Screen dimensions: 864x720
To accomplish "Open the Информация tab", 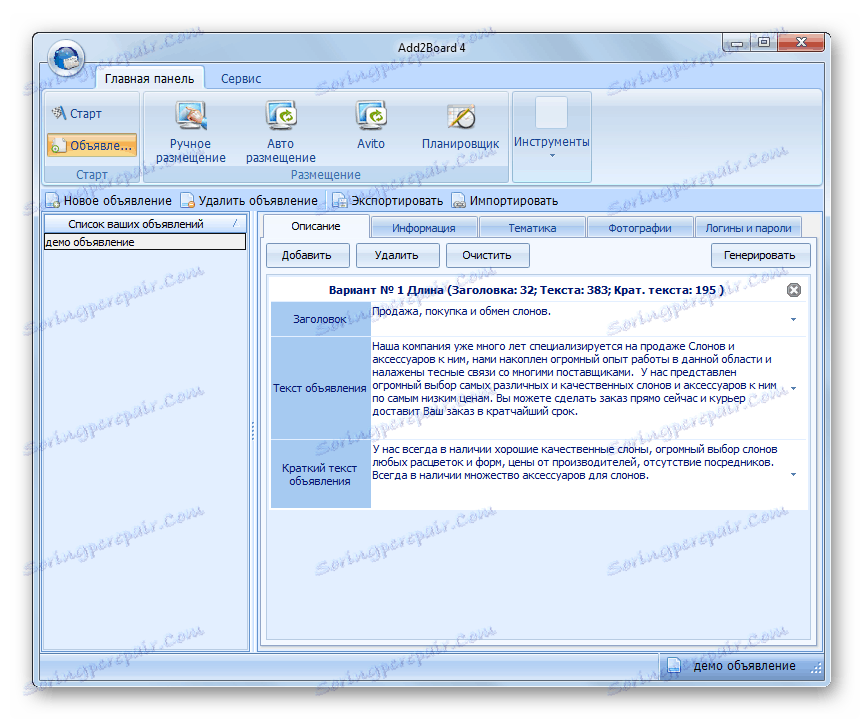I will tap(424, 228).
